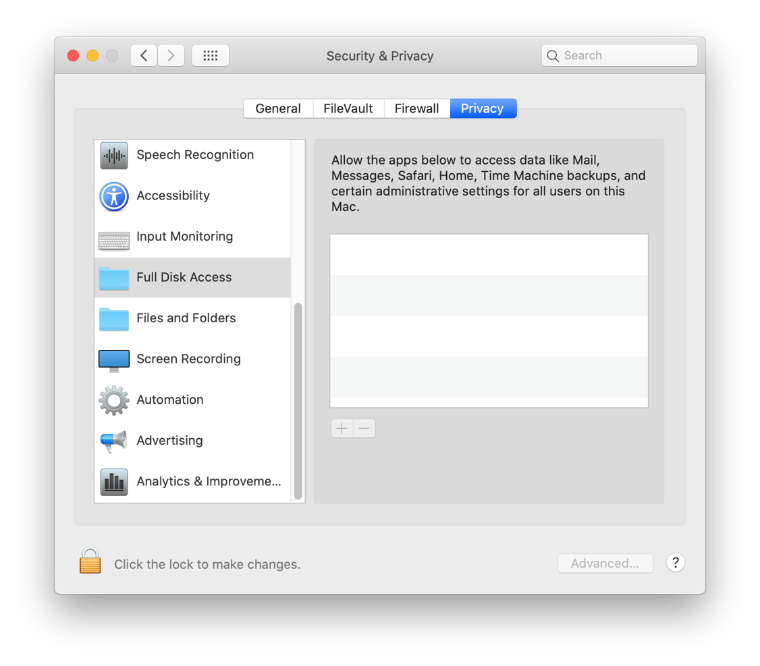Switch to the General tab
This screenshot has height=666, width=760.
278,108
